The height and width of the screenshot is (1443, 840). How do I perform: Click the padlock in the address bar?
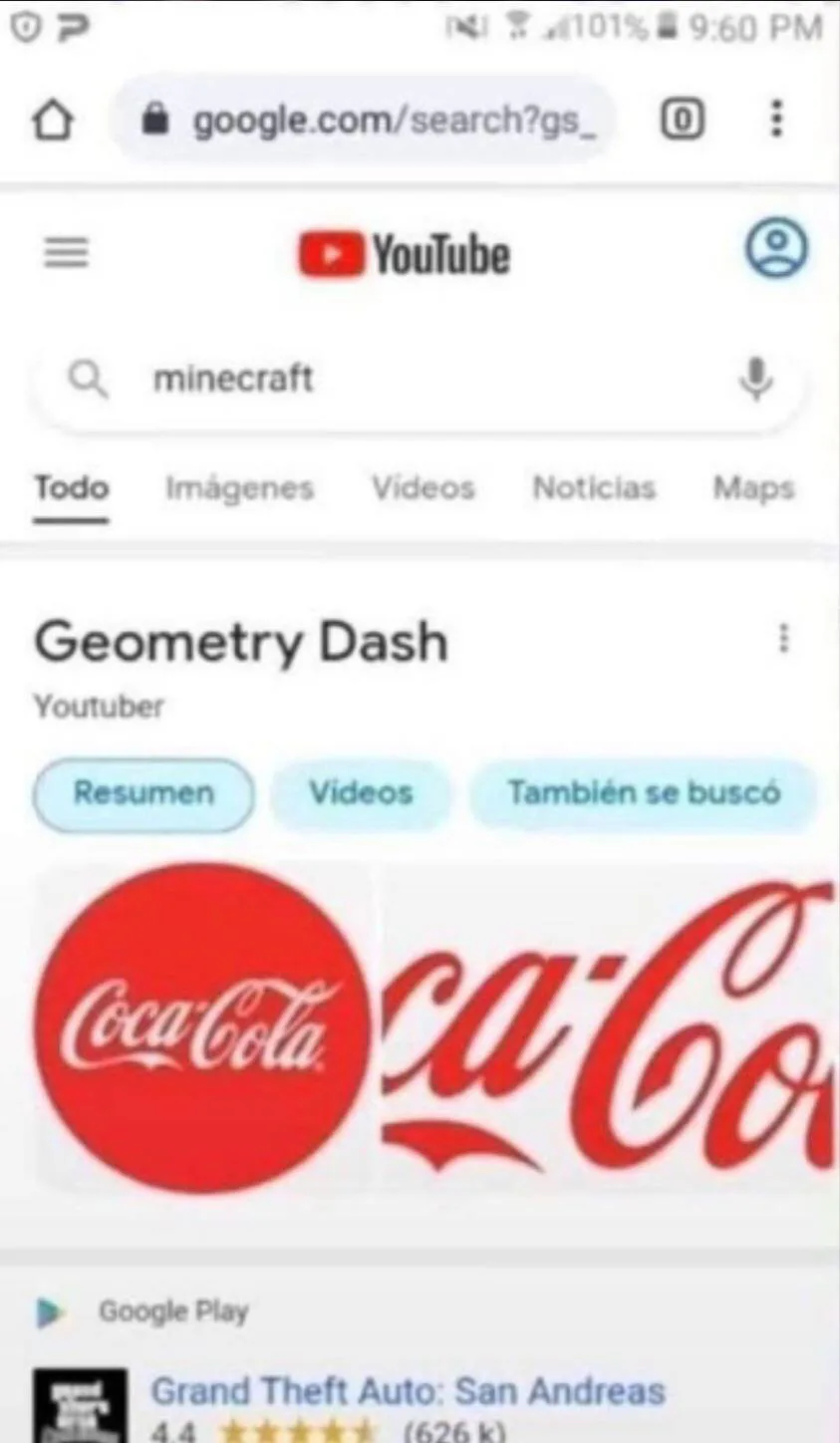[x=154, y=121]
